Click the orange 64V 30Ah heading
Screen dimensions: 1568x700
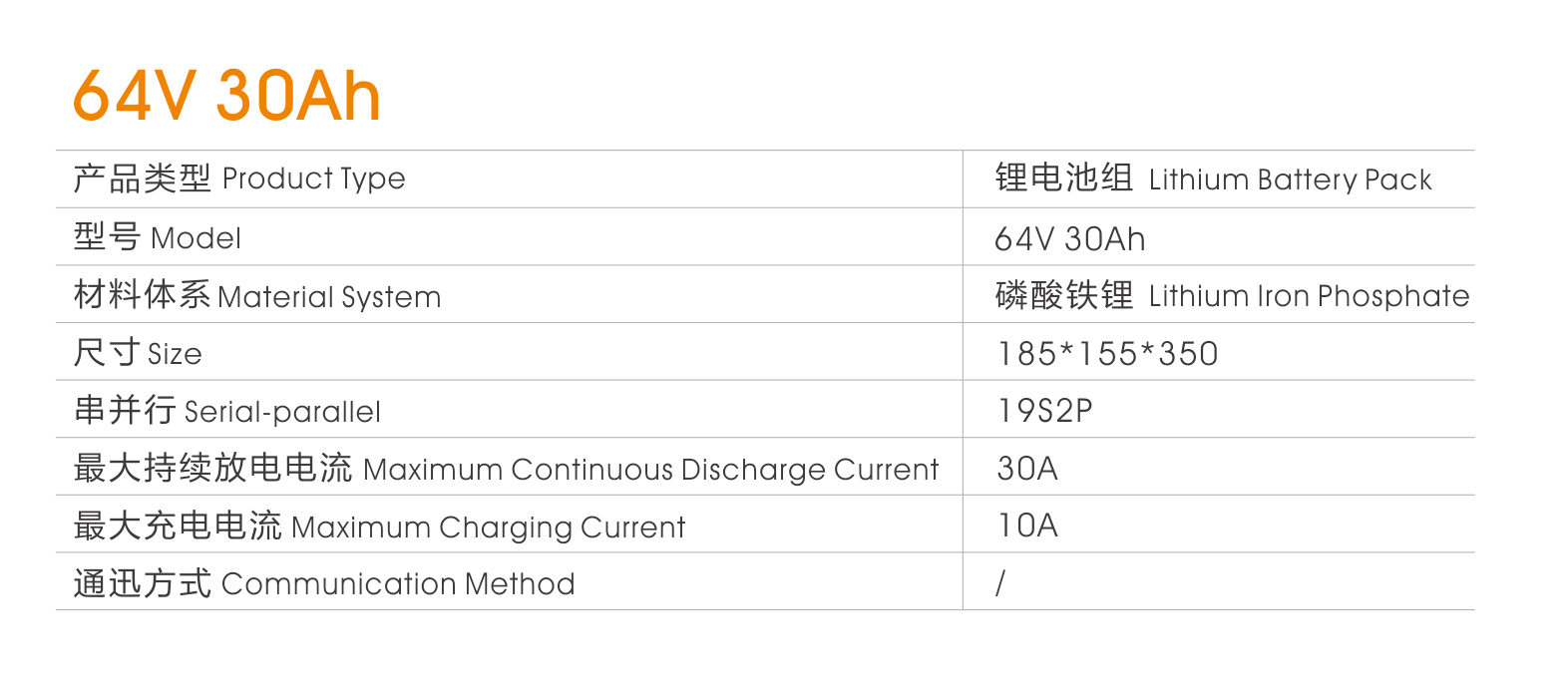coord(226,97)
